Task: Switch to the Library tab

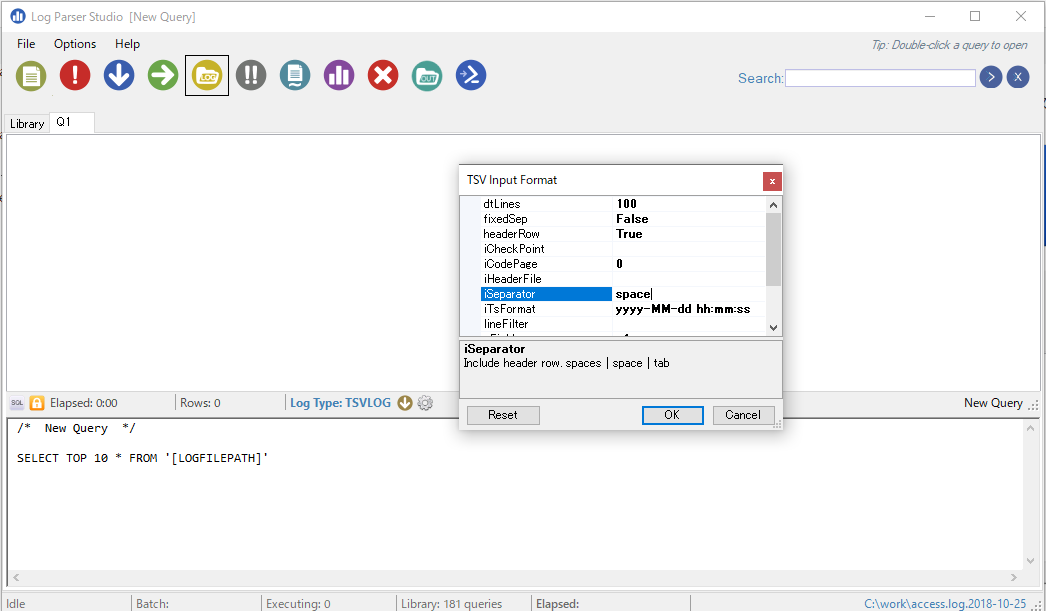Action: coord(27,123)
